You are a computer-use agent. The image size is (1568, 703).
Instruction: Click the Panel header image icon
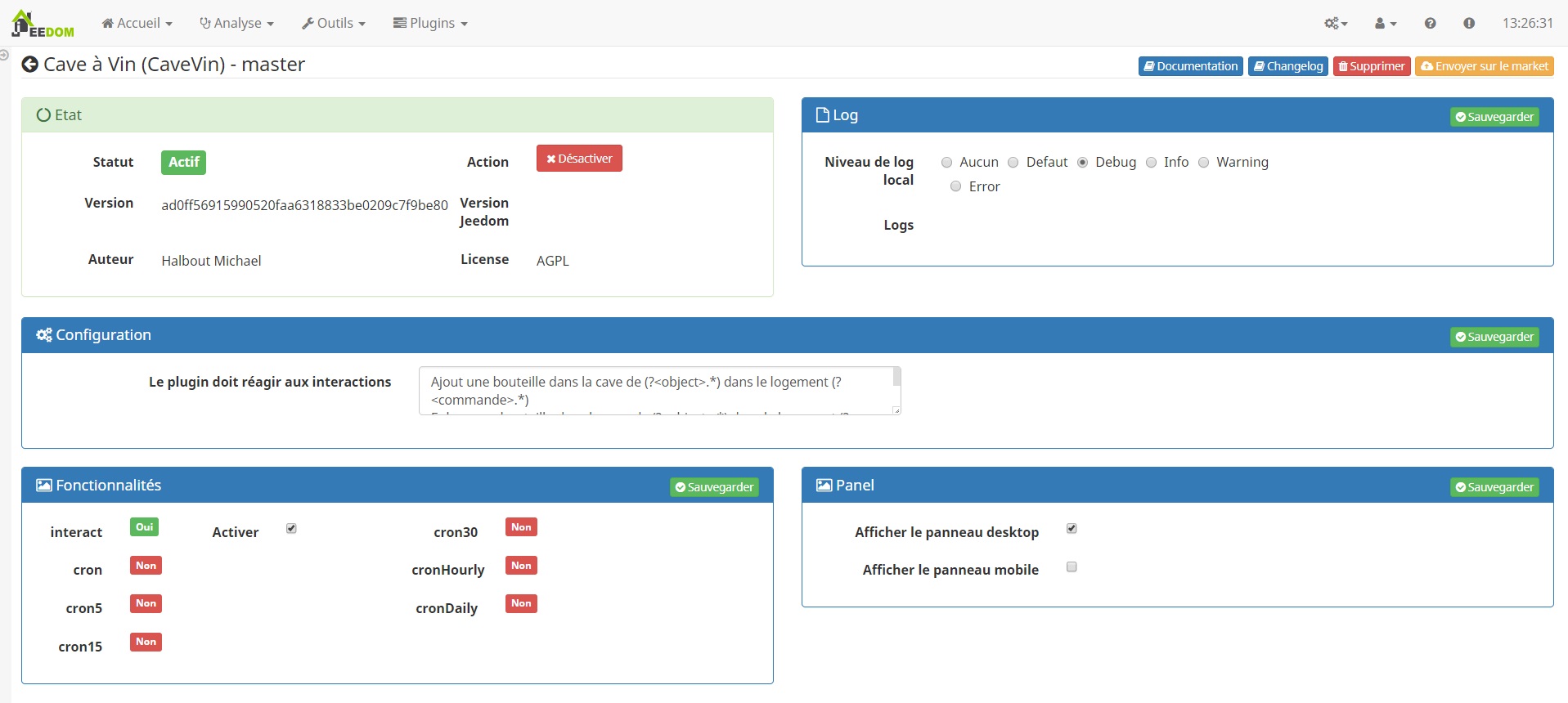point(824,486)
